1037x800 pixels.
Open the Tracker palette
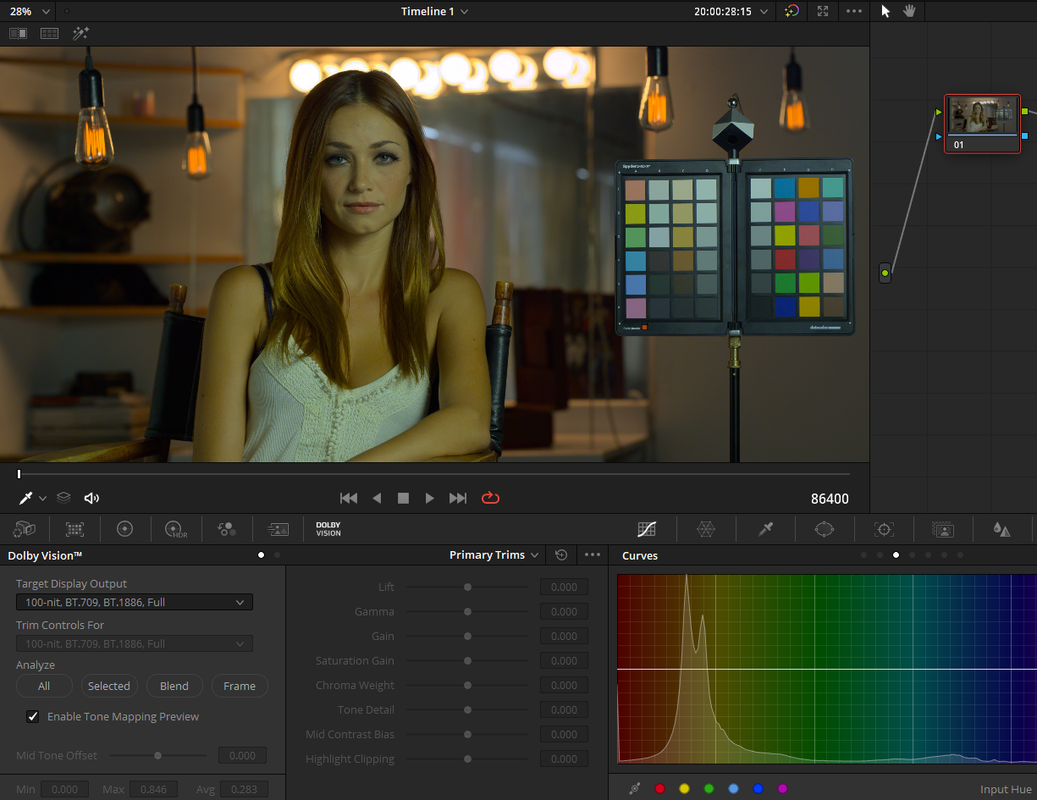tap(884, 529)
